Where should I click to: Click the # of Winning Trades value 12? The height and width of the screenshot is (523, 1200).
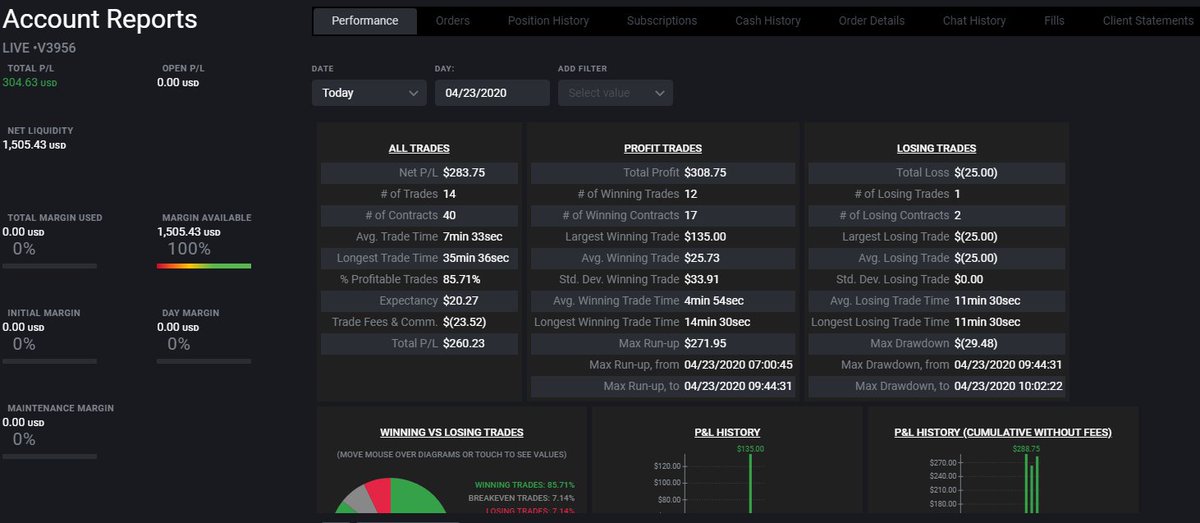click(691, 194)
